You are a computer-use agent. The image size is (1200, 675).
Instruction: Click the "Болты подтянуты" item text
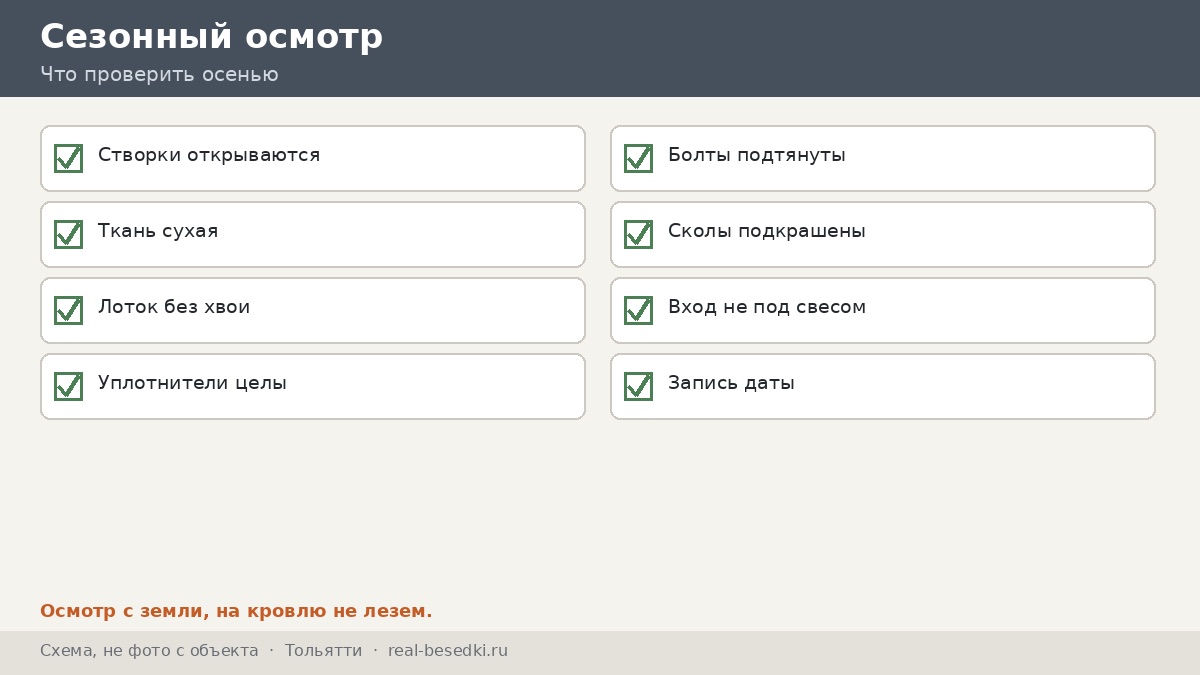[757, 155]
